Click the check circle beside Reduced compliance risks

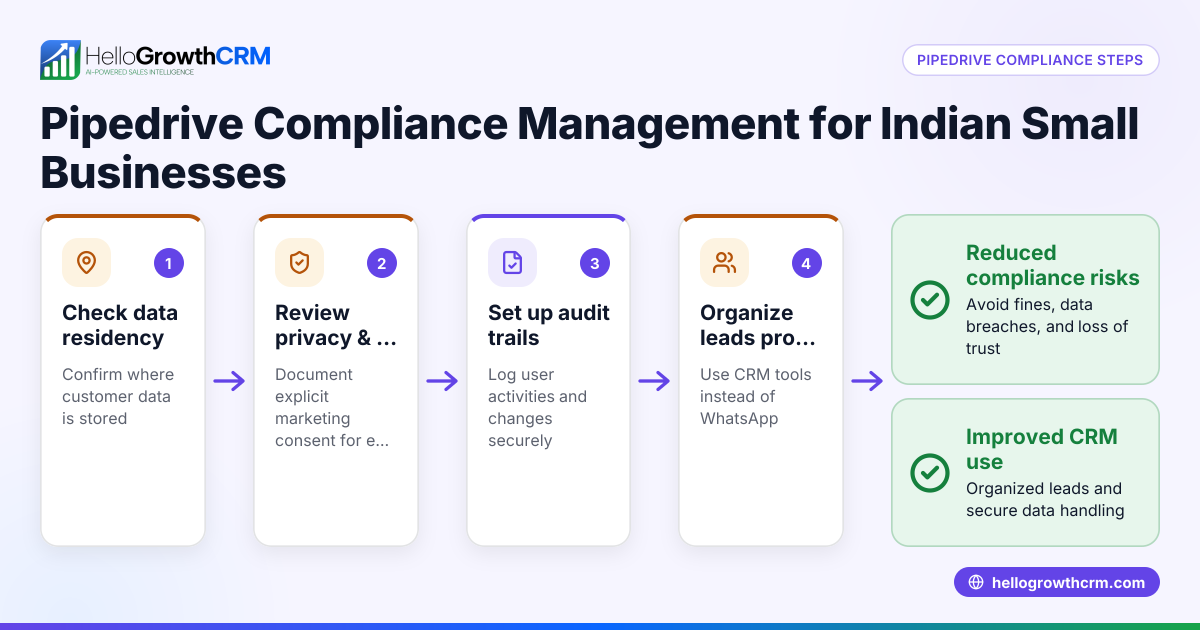[x=930, y=300]
